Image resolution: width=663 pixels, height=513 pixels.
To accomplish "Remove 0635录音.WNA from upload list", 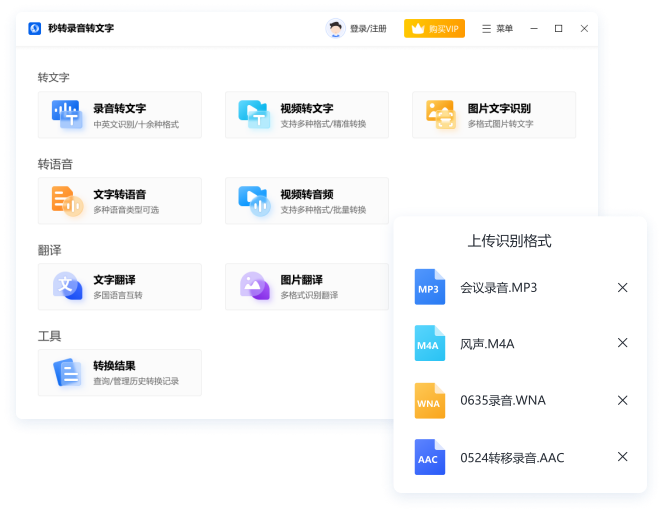I will point(622,400).
